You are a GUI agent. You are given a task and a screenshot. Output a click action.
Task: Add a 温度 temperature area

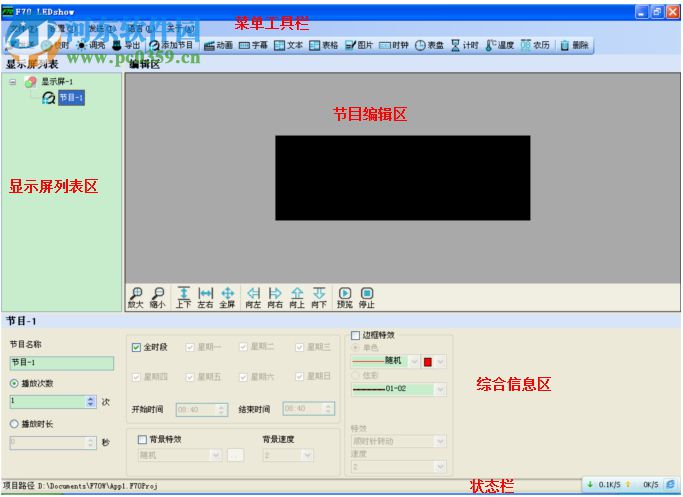(500, 45)
